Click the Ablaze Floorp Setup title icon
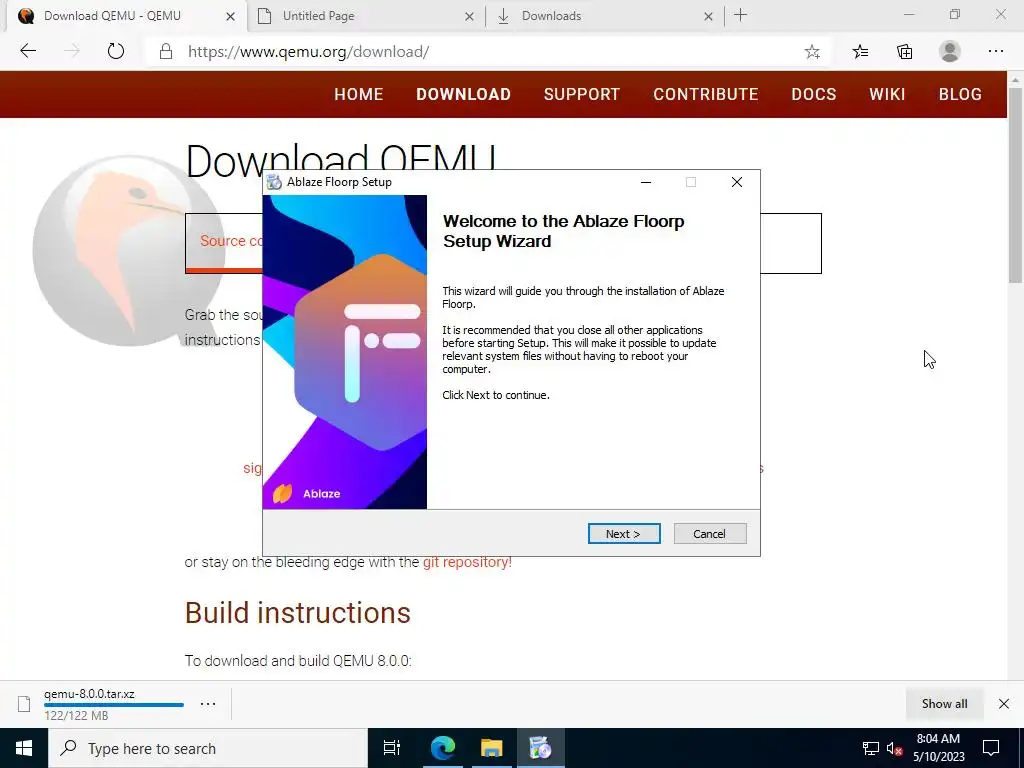 275,182
